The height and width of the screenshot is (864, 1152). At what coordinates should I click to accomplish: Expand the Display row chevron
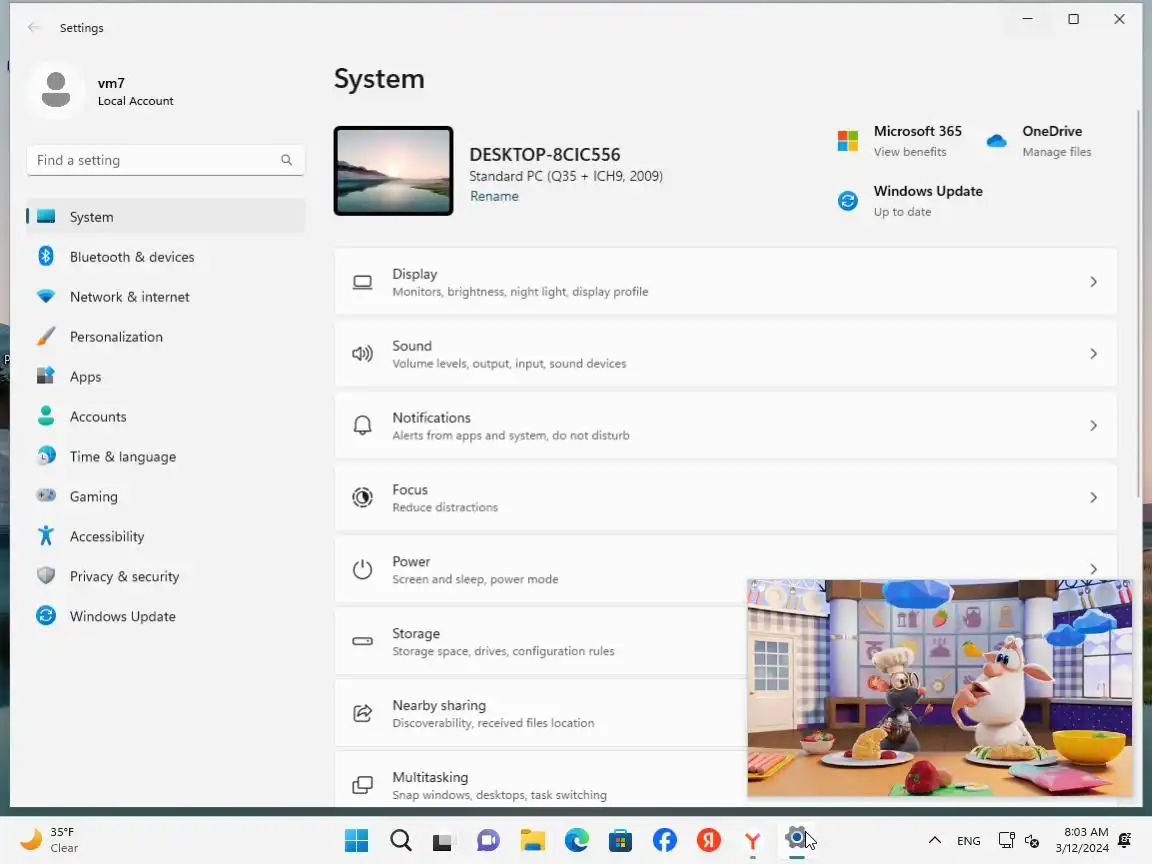[1093, 282]
